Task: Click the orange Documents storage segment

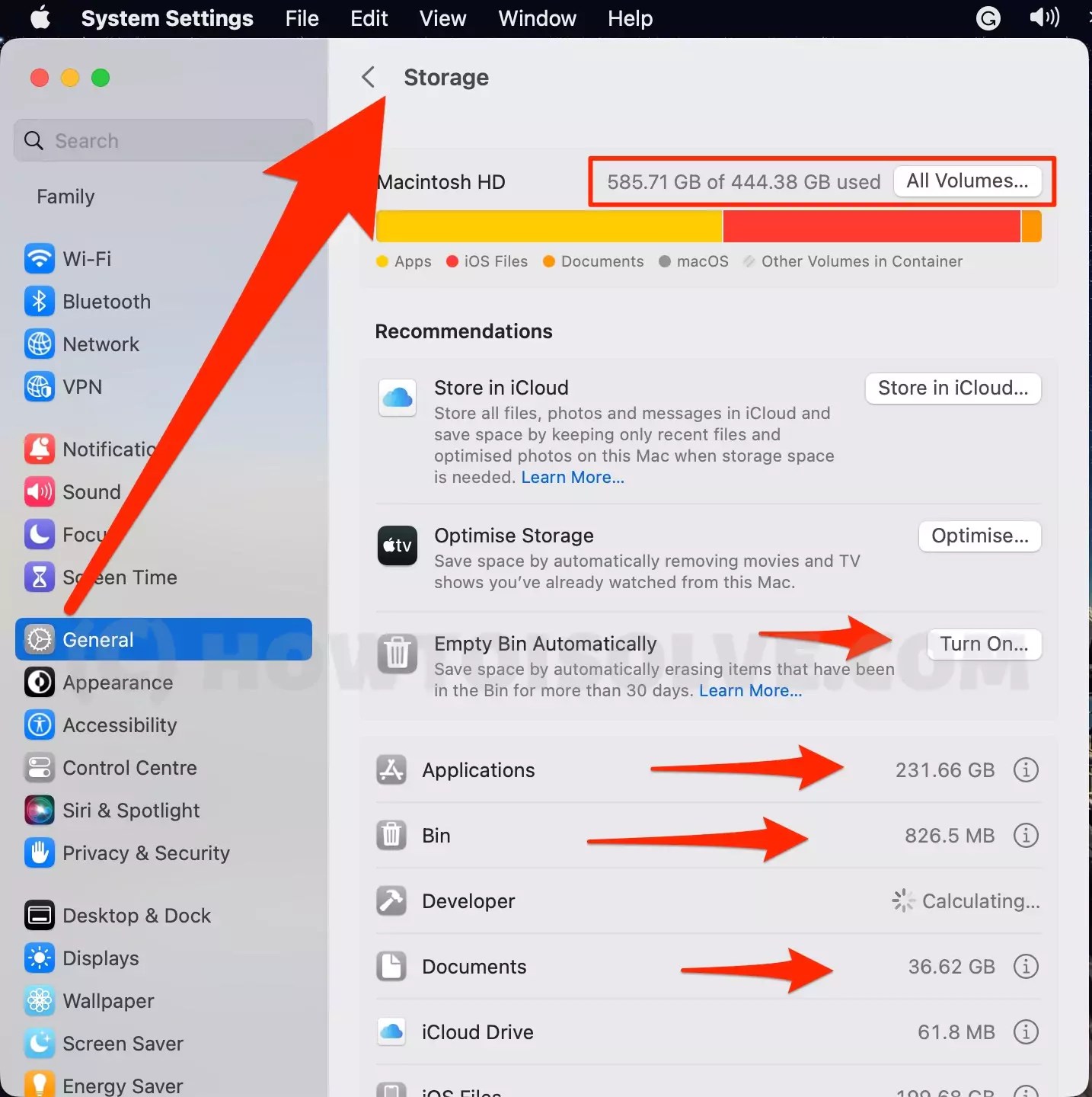Action: (x=1031, y=227)
